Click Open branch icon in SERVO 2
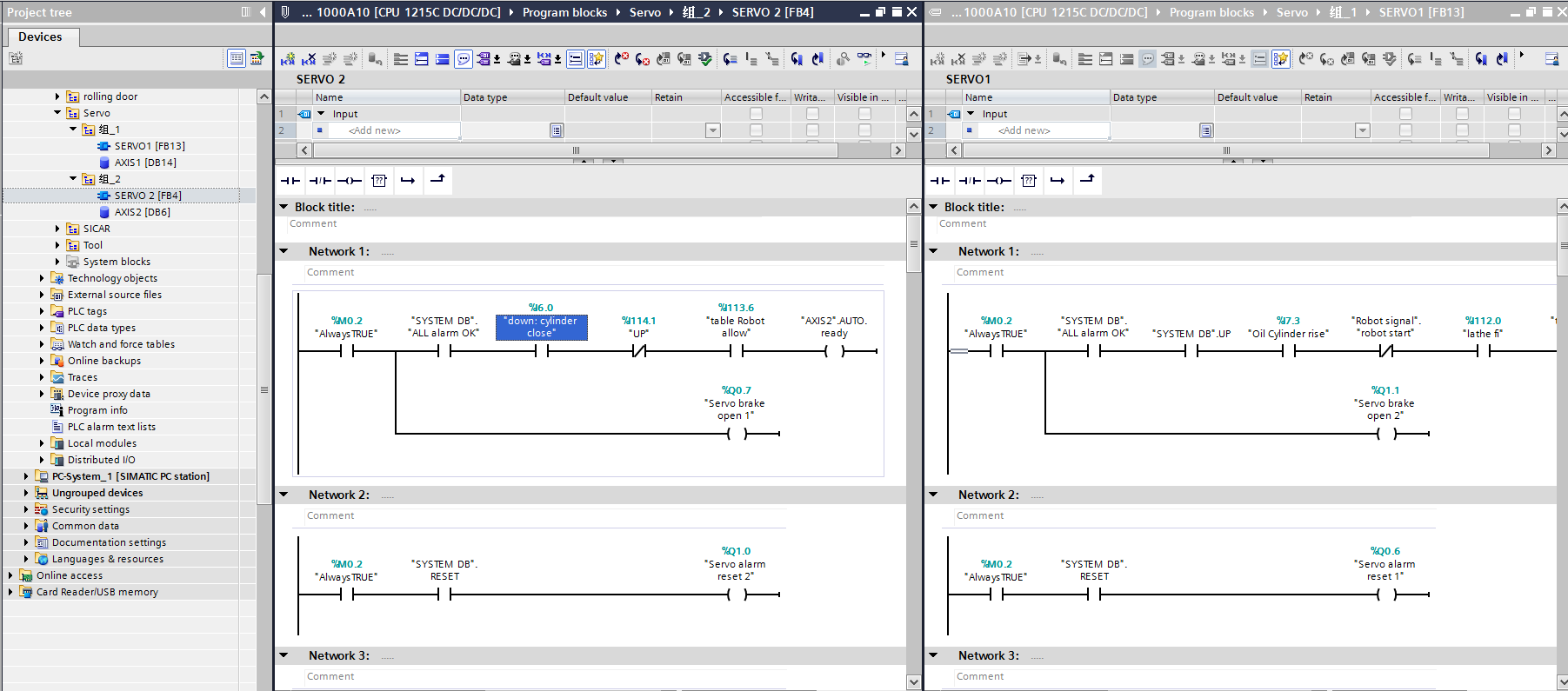 (x=408, y=181)
